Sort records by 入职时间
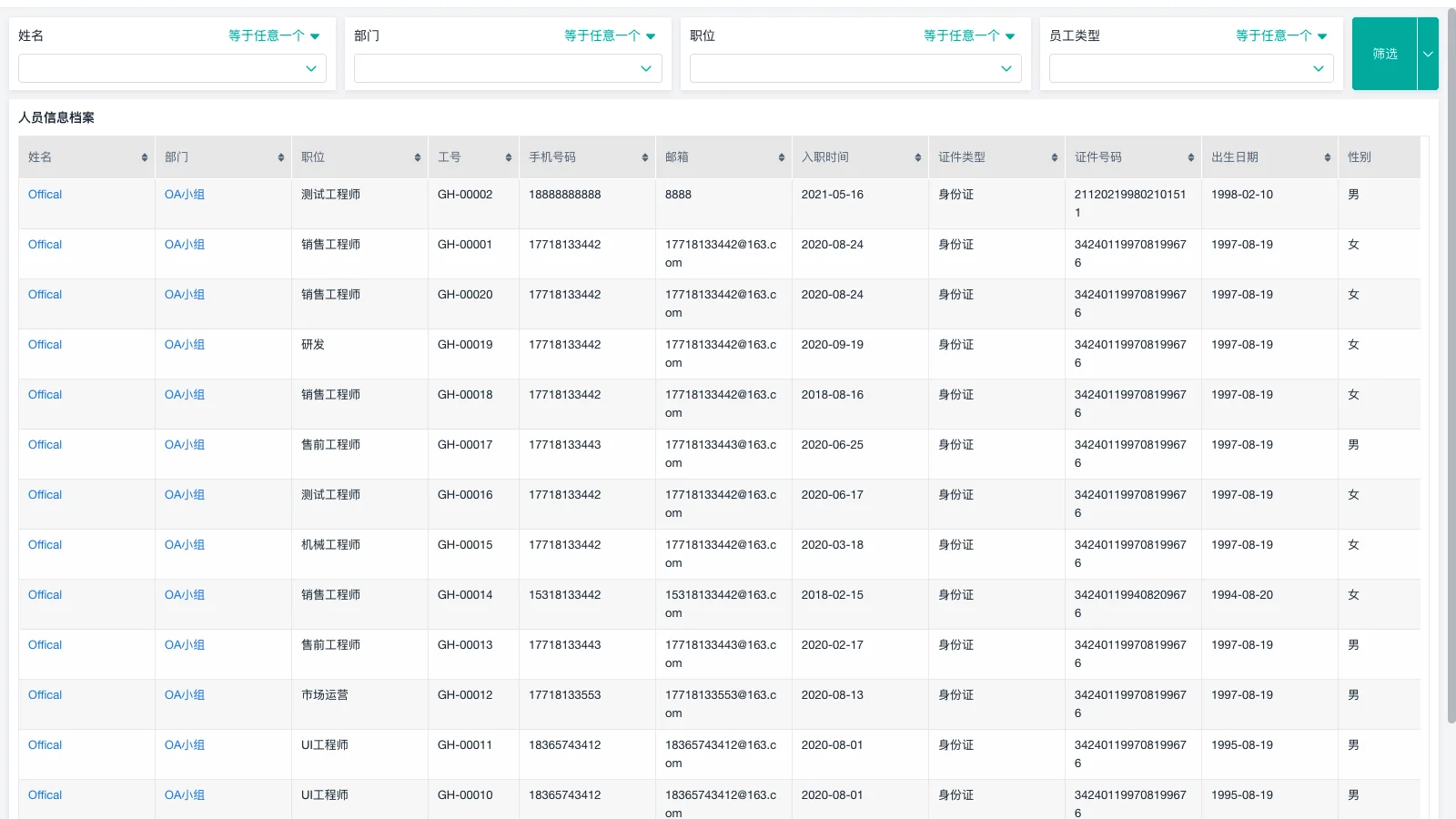This screenshot has width=1456, height=819. 916,157
